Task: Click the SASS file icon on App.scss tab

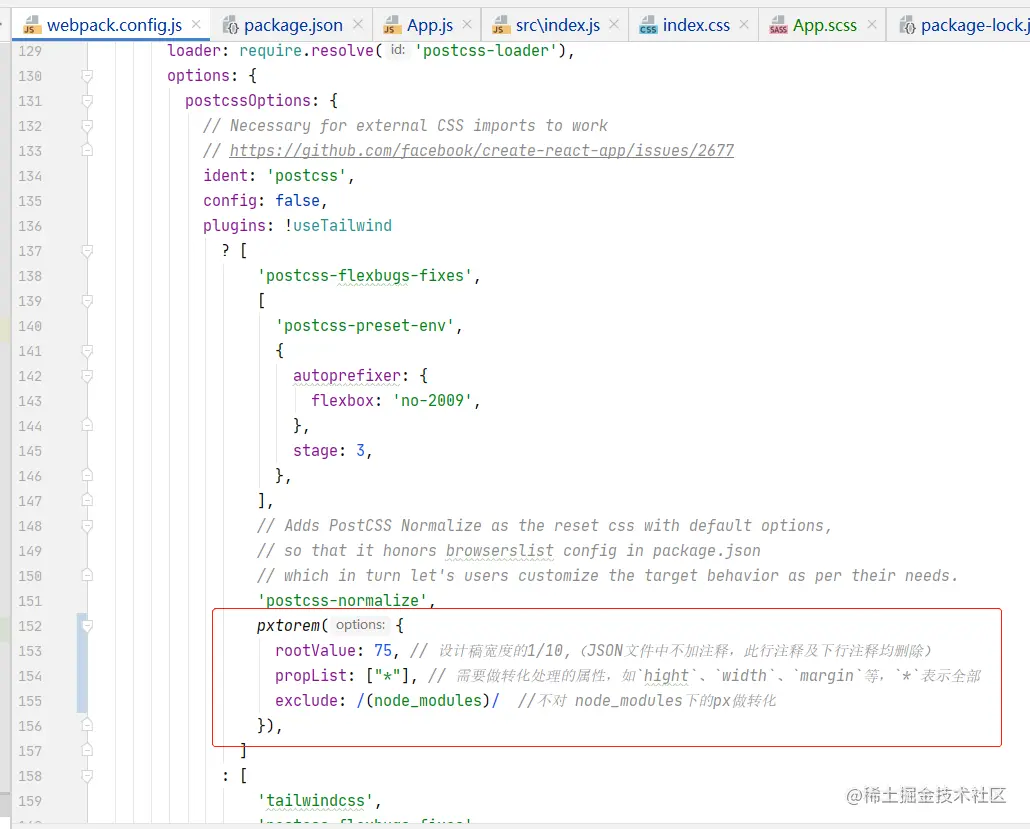Action: pyautogui.click(x=778, y=25)
